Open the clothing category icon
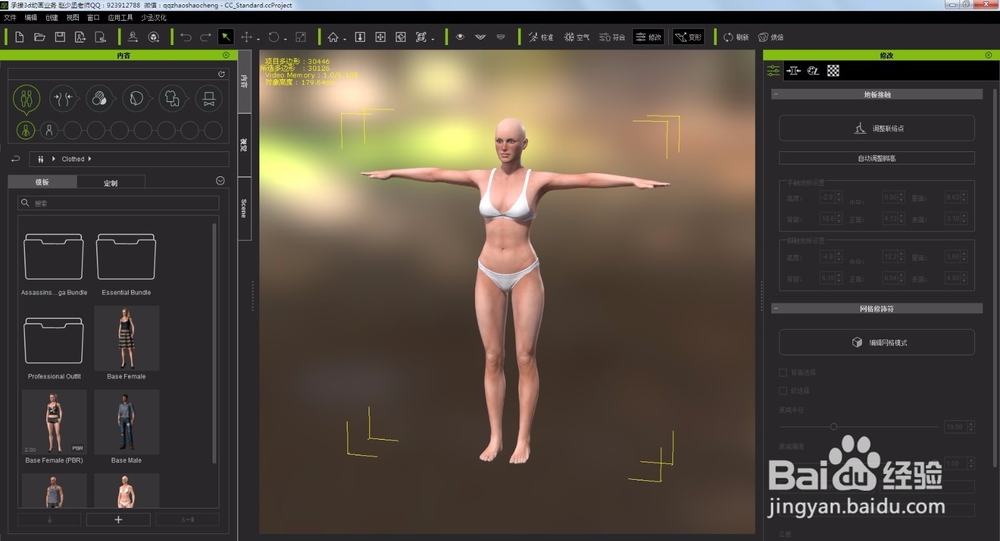Image resolution: width=1000 pixels, height=541 pixels. [x=172, y=99]
